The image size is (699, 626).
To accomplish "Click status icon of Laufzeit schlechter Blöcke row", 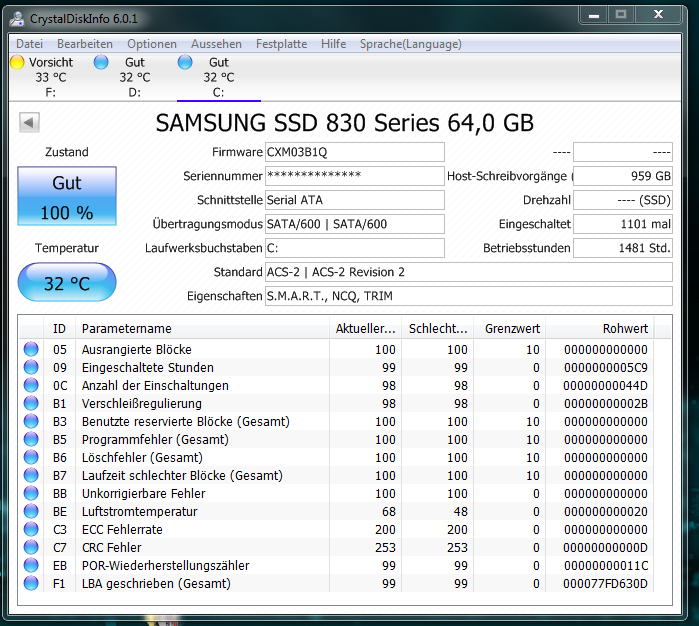I will (x=31, y=475).
